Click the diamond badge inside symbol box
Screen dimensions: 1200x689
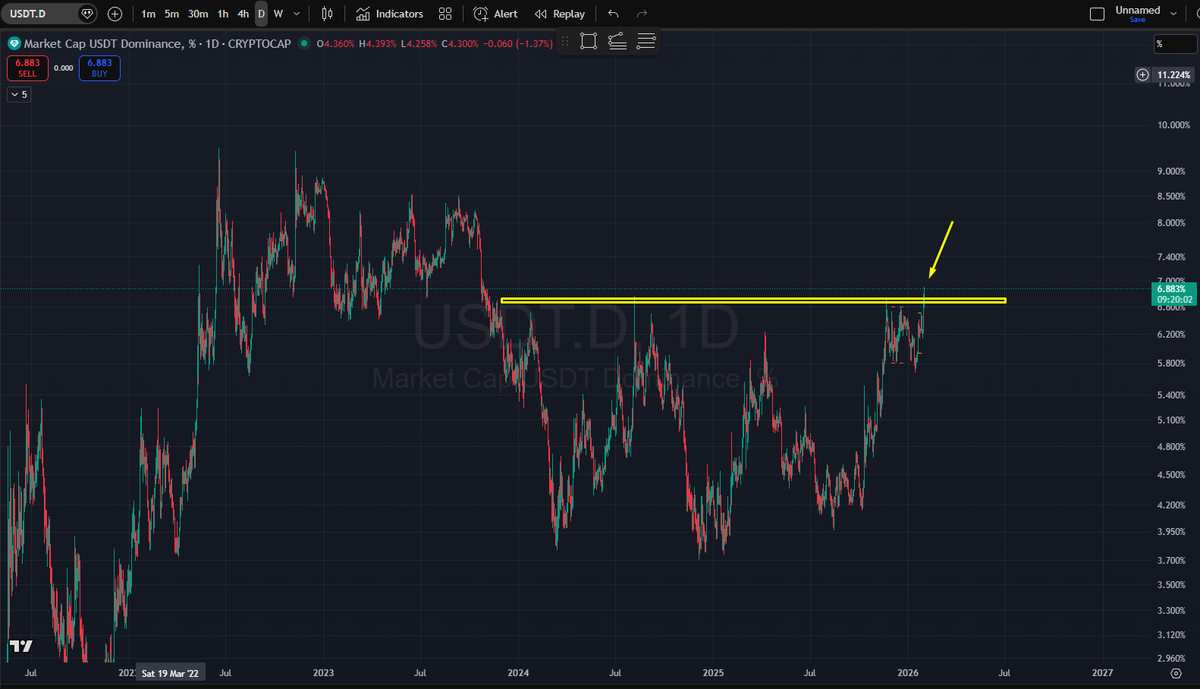coord(87,14)
